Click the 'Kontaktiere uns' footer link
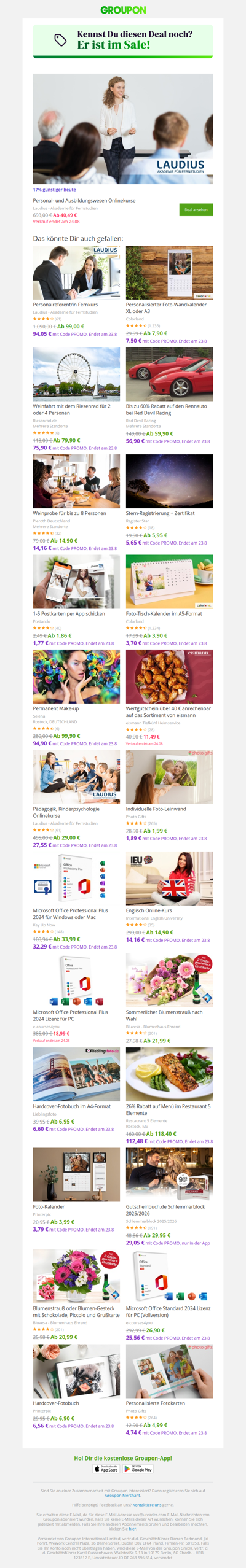The image size is (246, 1568). coord(147,1505)
